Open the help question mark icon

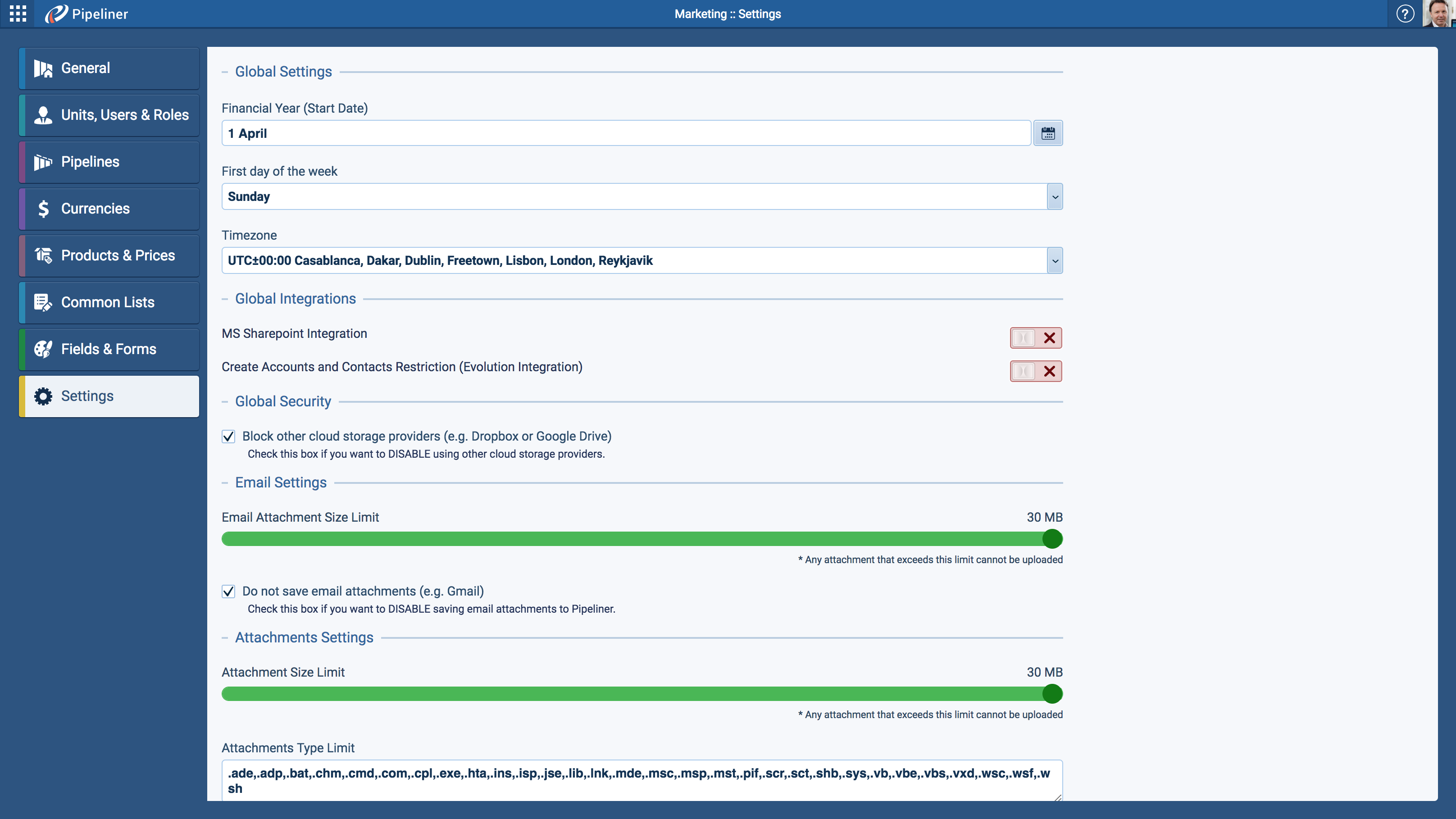[x=1405, y=14]
